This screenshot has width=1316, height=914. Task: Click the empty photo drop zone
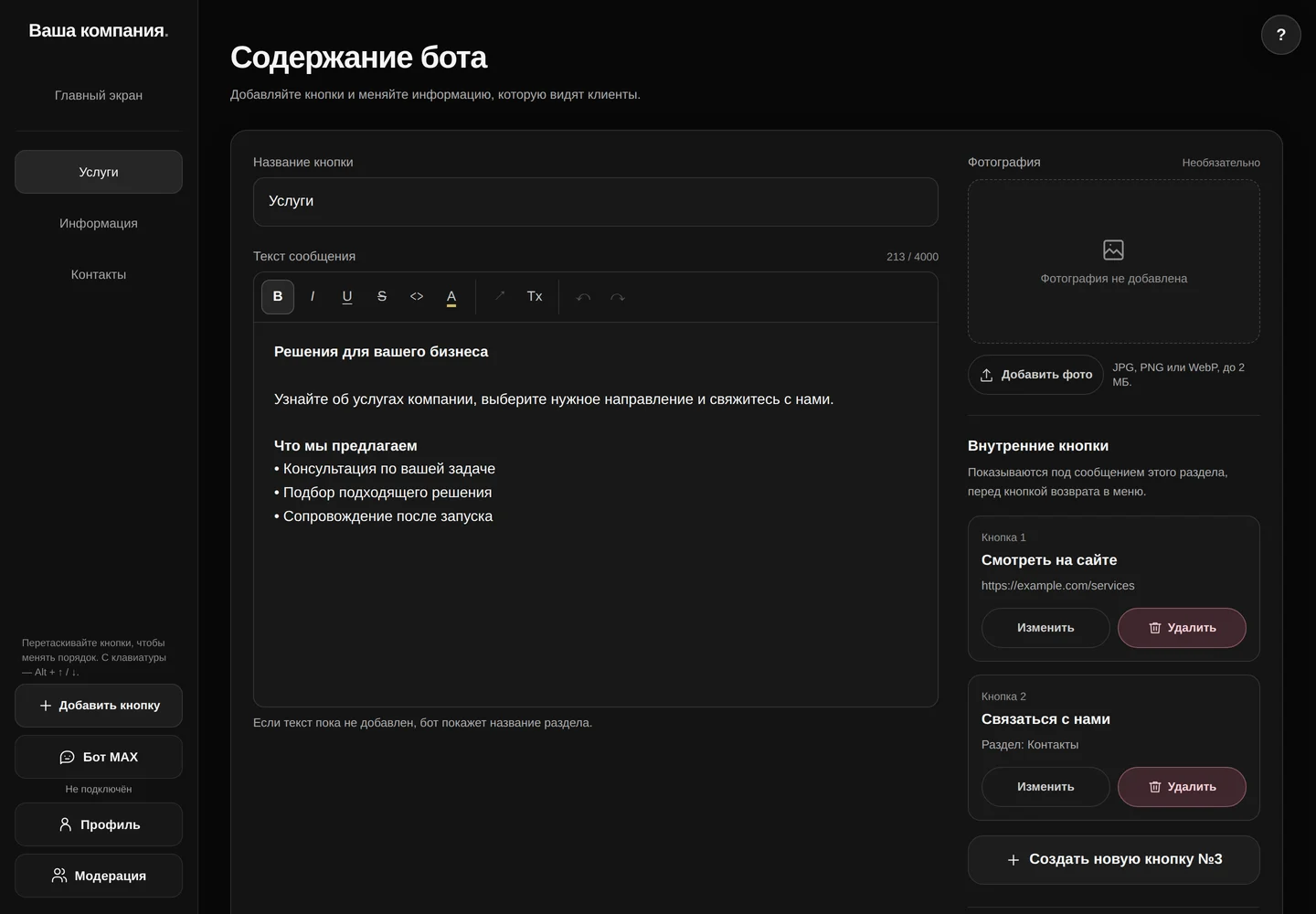(1114, 261)
